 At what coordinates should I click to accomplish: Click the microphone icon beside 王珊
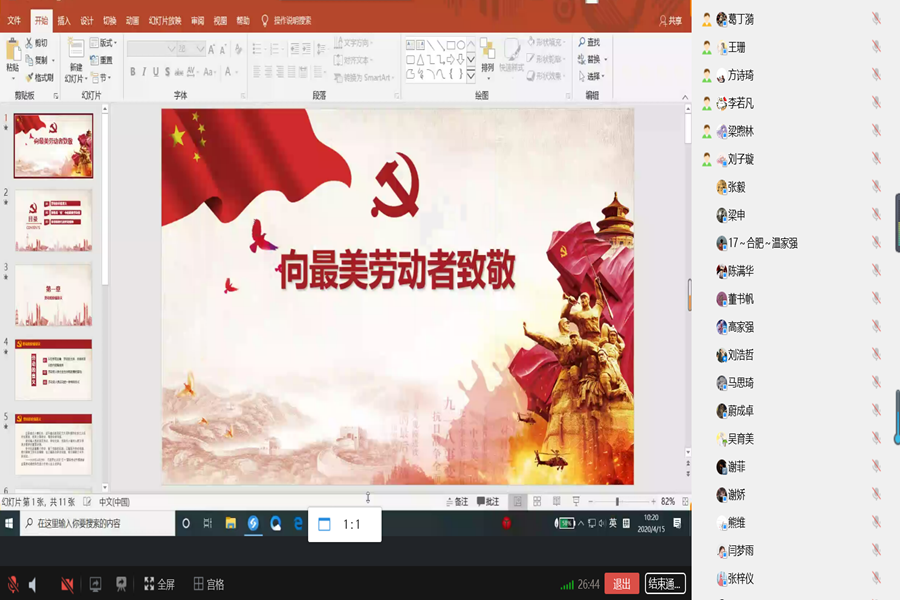click(876, 47)
